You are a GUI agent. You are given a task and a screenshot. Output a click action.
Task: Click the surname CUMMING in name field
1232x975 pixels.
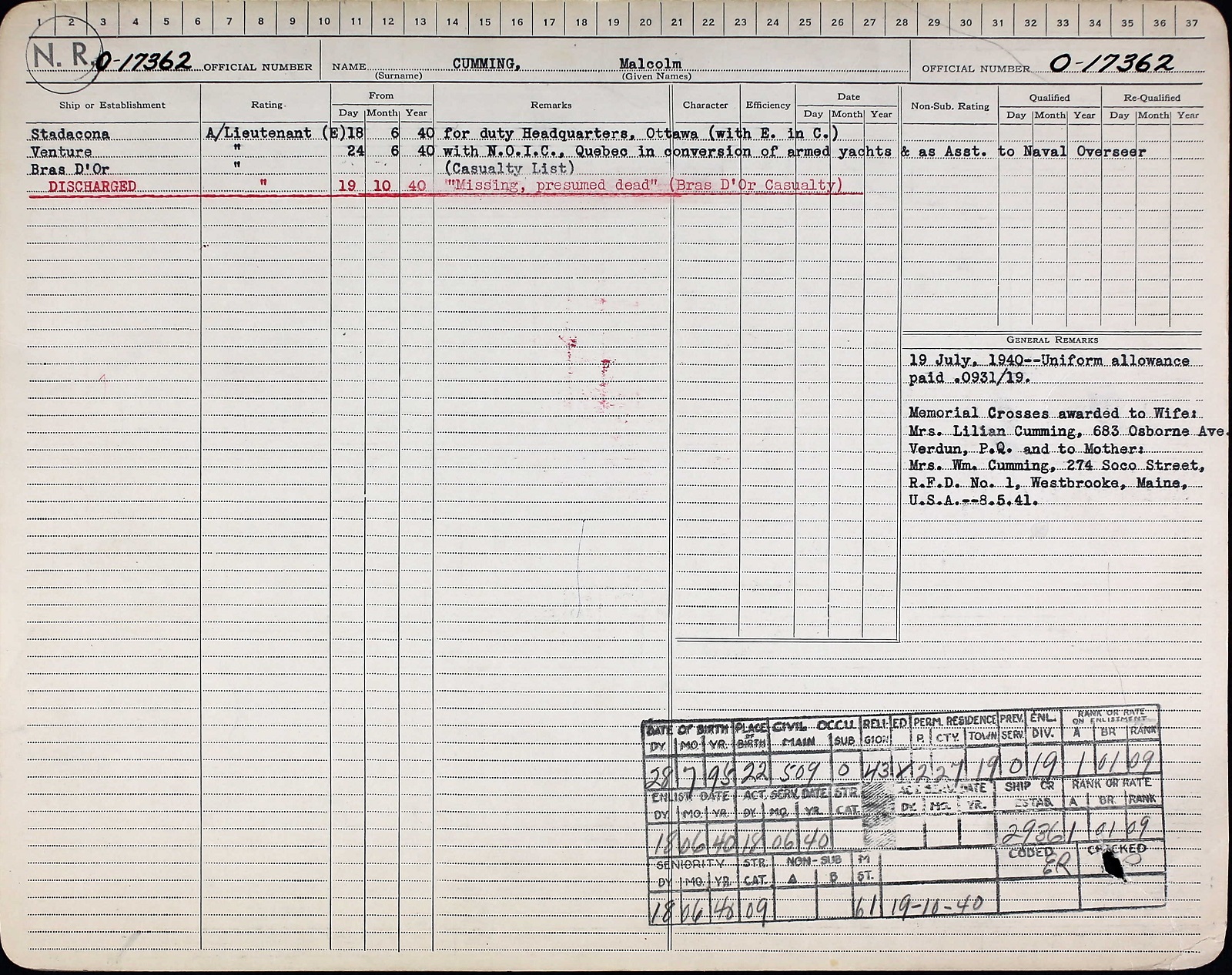[x=486, y=63]
